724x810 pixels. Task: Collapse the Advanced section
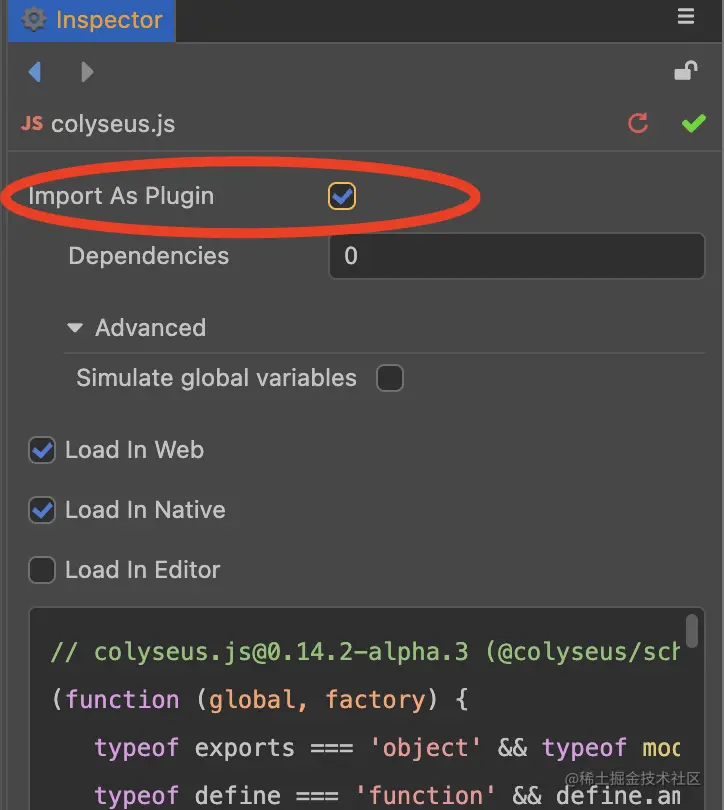click(75, 327)
